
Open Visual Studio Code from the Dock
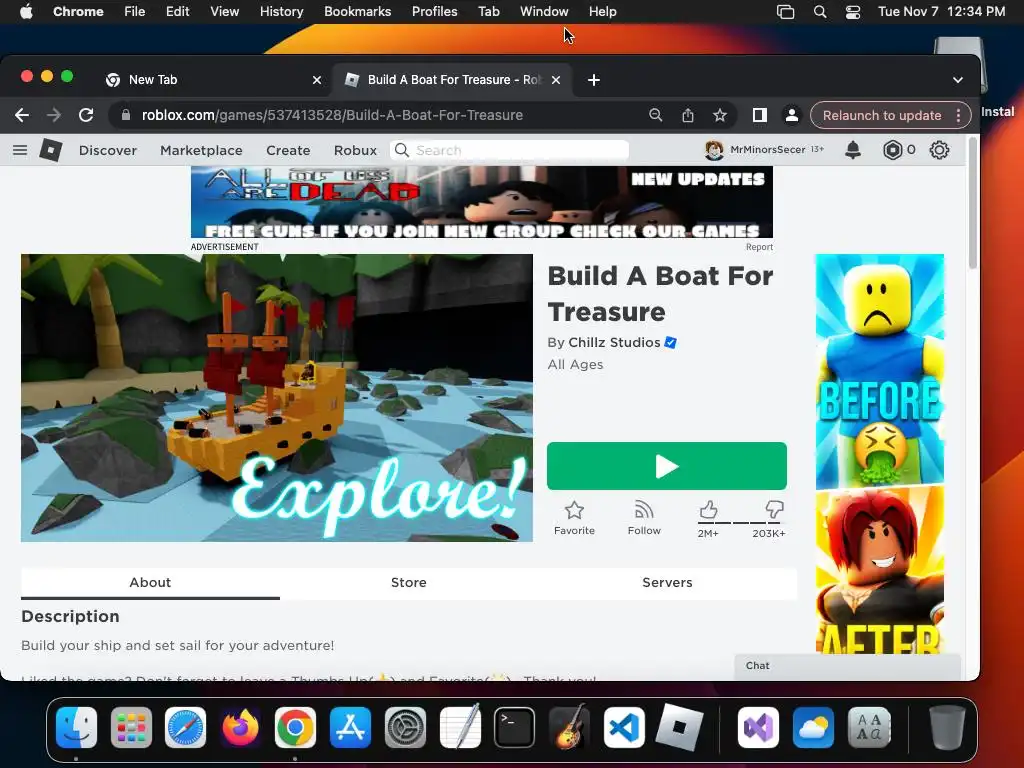coord(624,727)
